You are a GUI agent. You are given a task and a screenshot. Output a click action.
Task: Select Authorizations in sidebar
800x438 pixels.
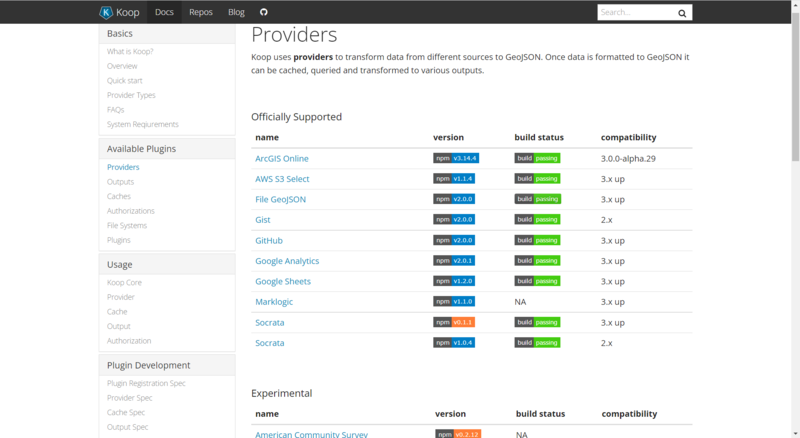(x=131, y=211)
